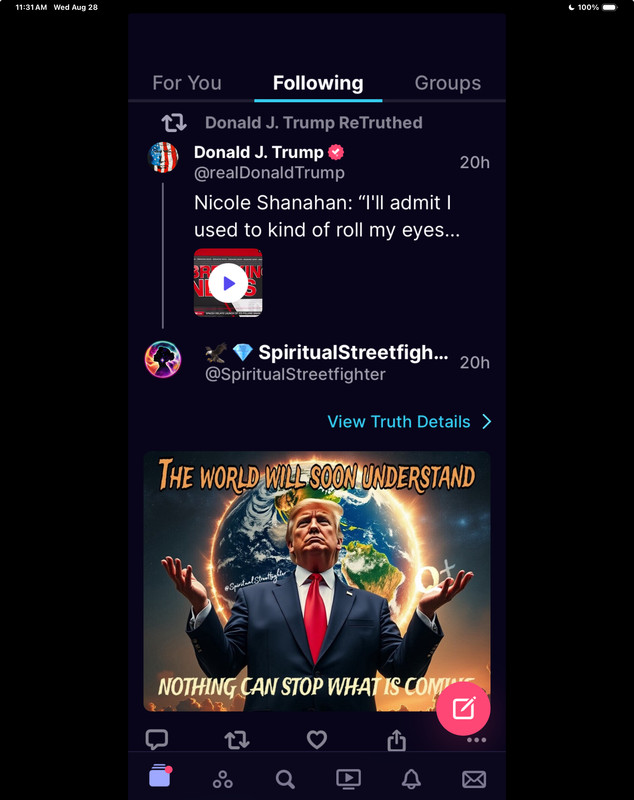Open the groups icon in bottom navigation
Screen dimensions: 634x800
223,779
